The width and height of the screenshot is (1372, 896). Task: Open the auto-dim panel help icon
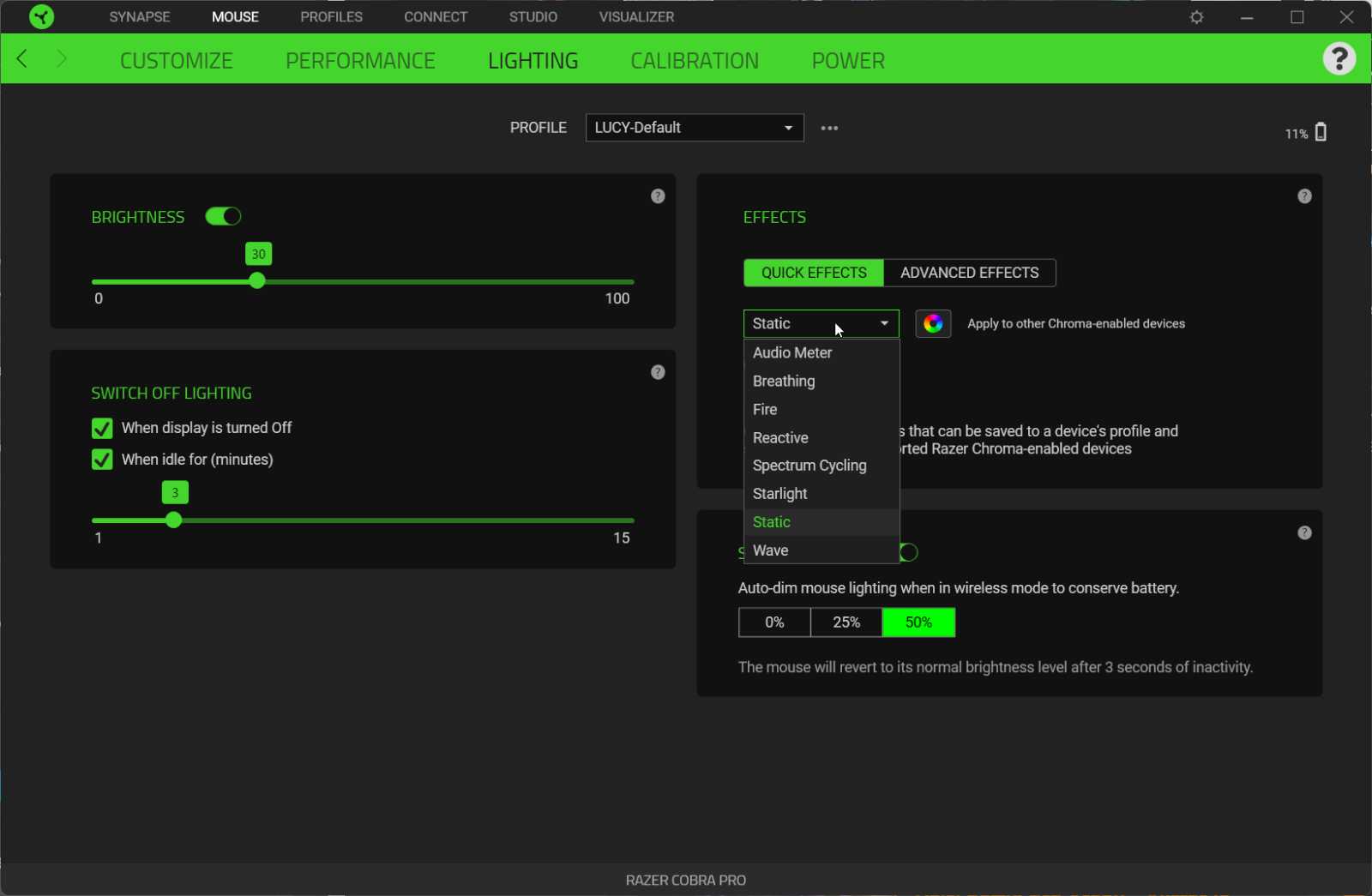click(x=1304, y=533)
